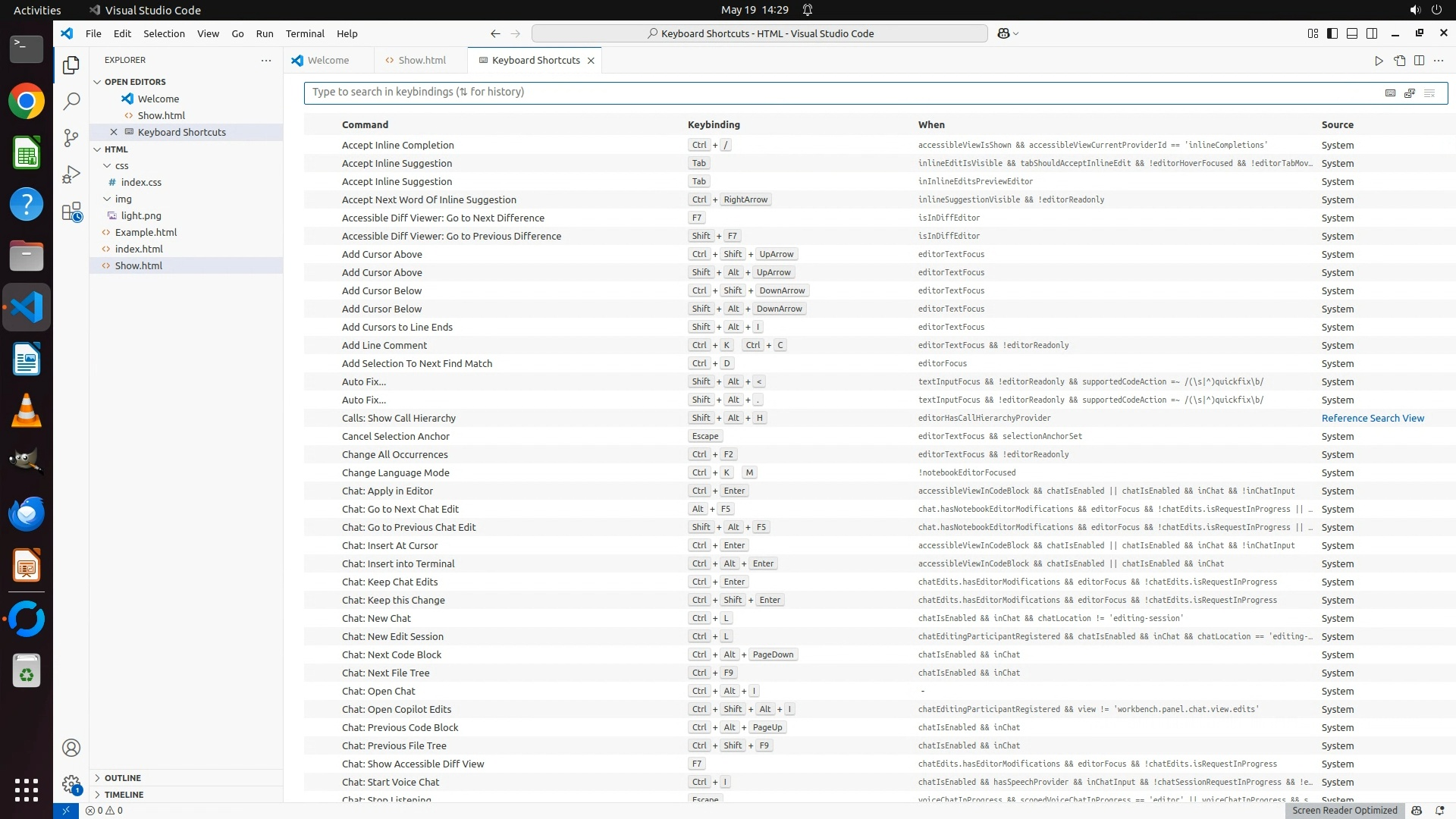Screen dimensions: 1456x819
Task: Toggle the Primary Side Bar visibility
Action: pos(1332,33)
